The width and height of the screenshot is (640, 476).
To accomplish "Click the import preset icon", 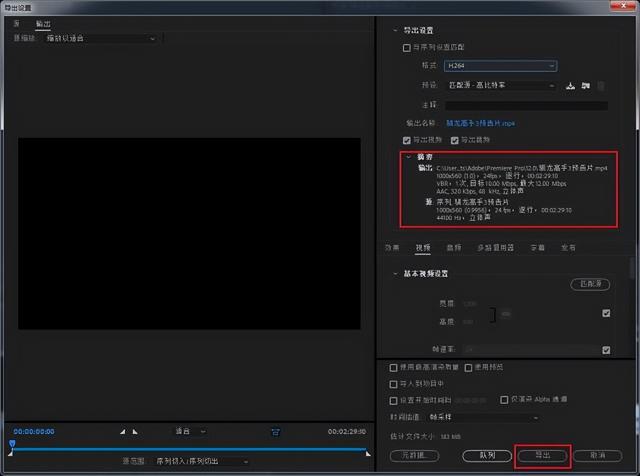I will pos(586,86).
